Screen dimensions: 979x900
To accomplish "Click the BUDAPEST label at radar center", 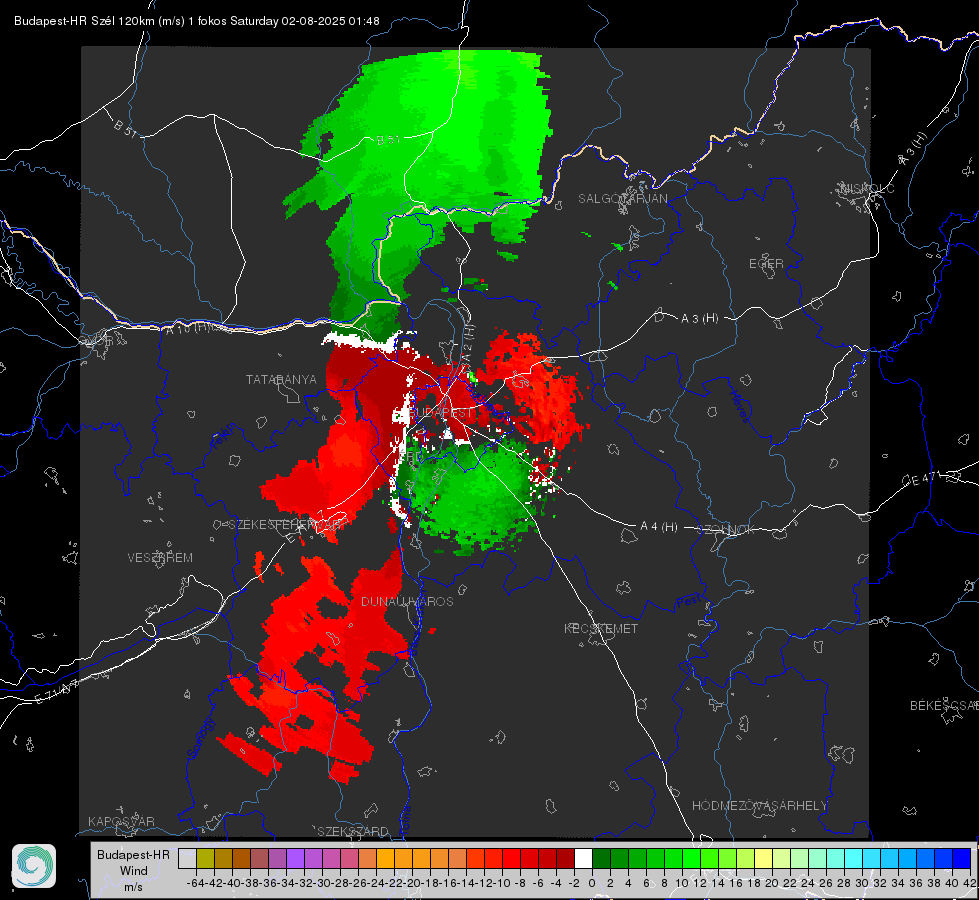I will coord(443,413).
